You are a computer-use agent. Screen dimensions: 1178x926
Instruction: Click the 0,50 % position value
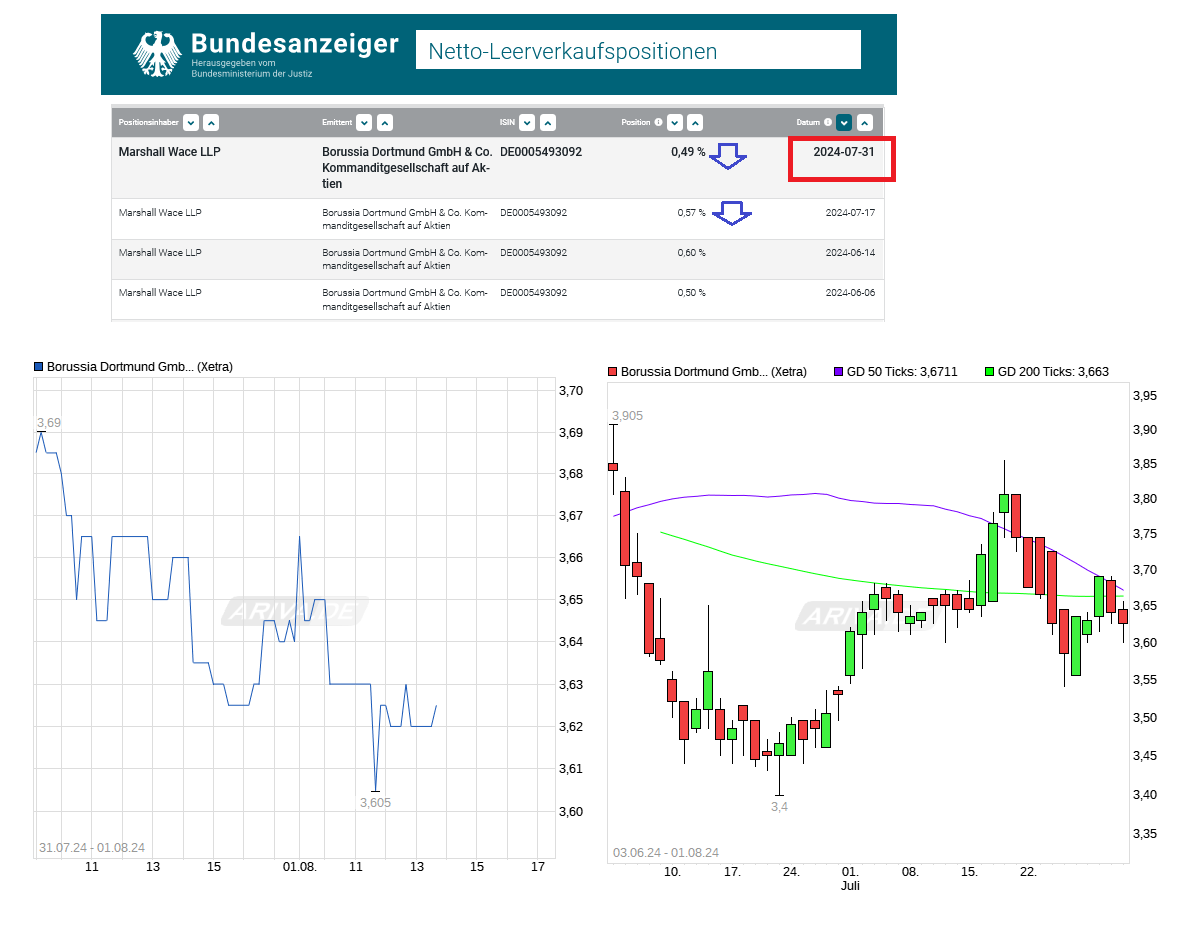[x=691, y=292]
